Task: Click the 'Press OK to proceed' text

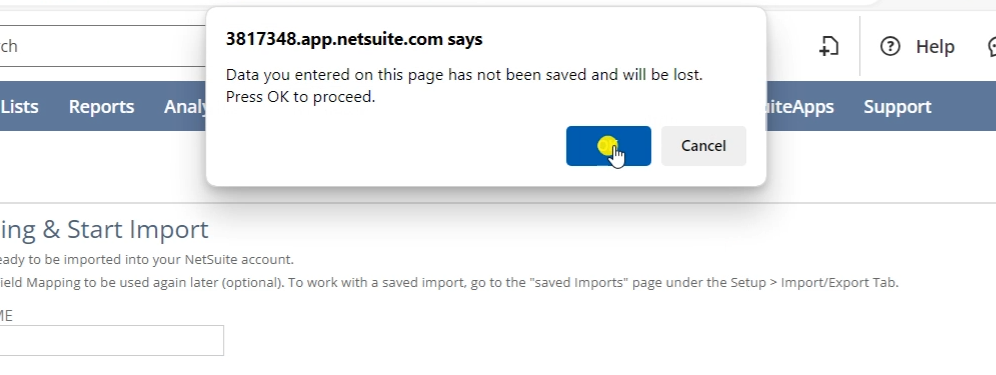Action: (x=300, y=97)
